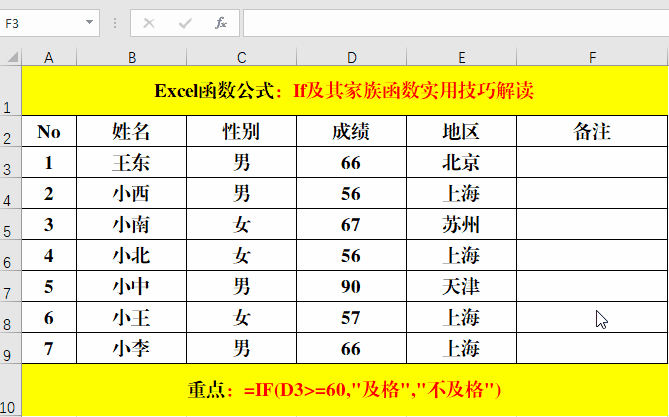
Task: Select column D header
Action: coord(352,57)
